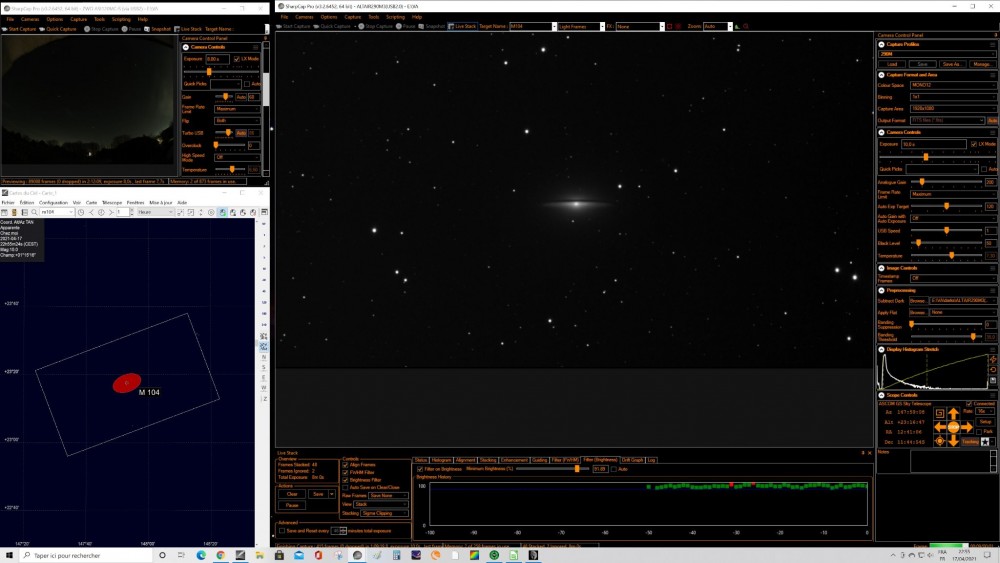Move telescope south with the down arrow

[x=953, y=441]
